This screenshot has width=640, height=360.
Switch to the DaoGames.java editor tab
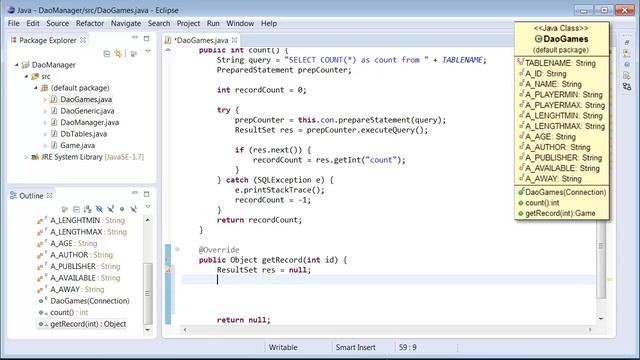tap(200, 40)
